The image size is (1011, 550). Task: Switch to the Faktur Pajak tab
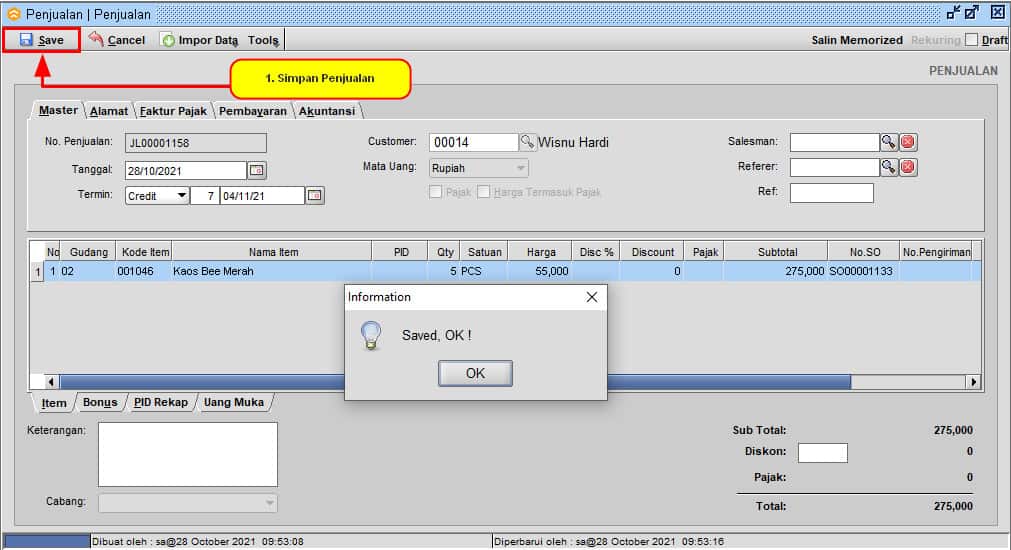pos(173,111)
